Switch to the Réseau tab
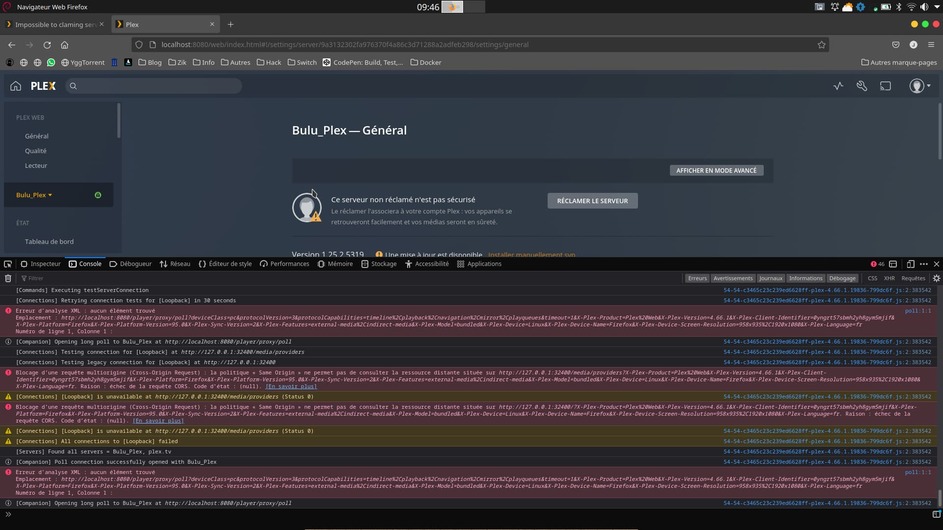Screen dimensions: 943x530 175,263
